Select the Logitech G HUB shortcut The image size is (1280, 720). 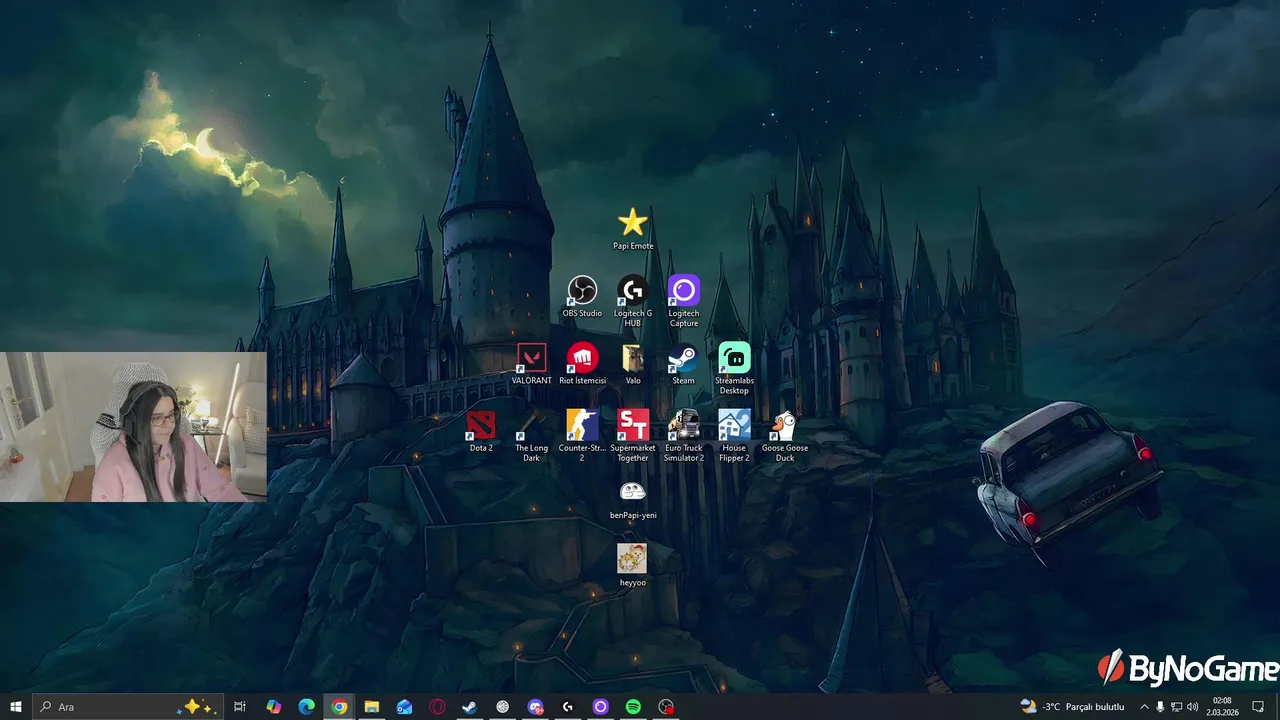coord(632,291)
